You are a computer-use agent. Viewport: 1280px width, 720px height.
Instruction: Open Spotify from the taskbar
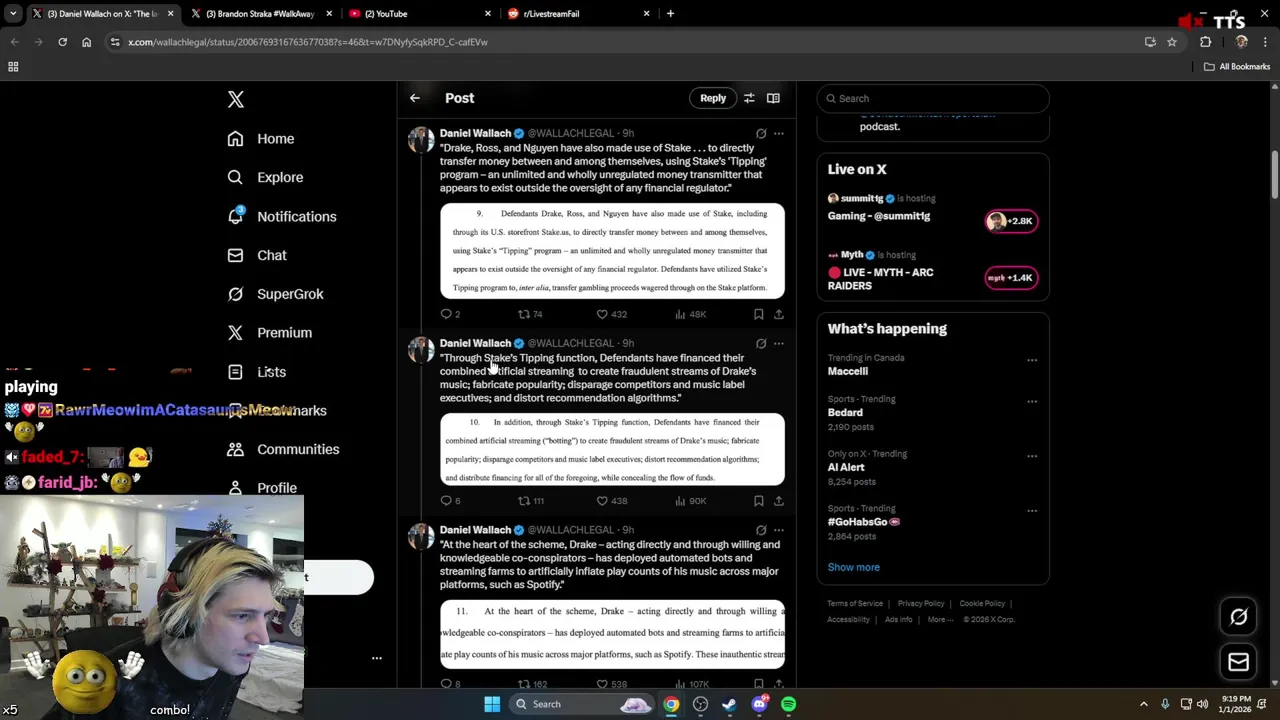tap(788, 704)
